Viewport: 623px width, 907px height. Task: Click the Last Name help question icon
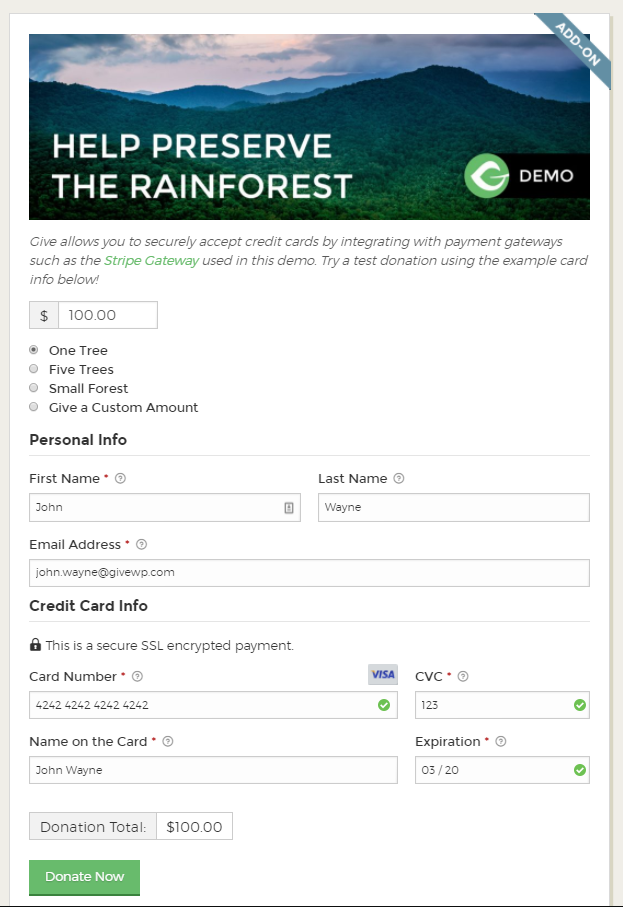399,478
